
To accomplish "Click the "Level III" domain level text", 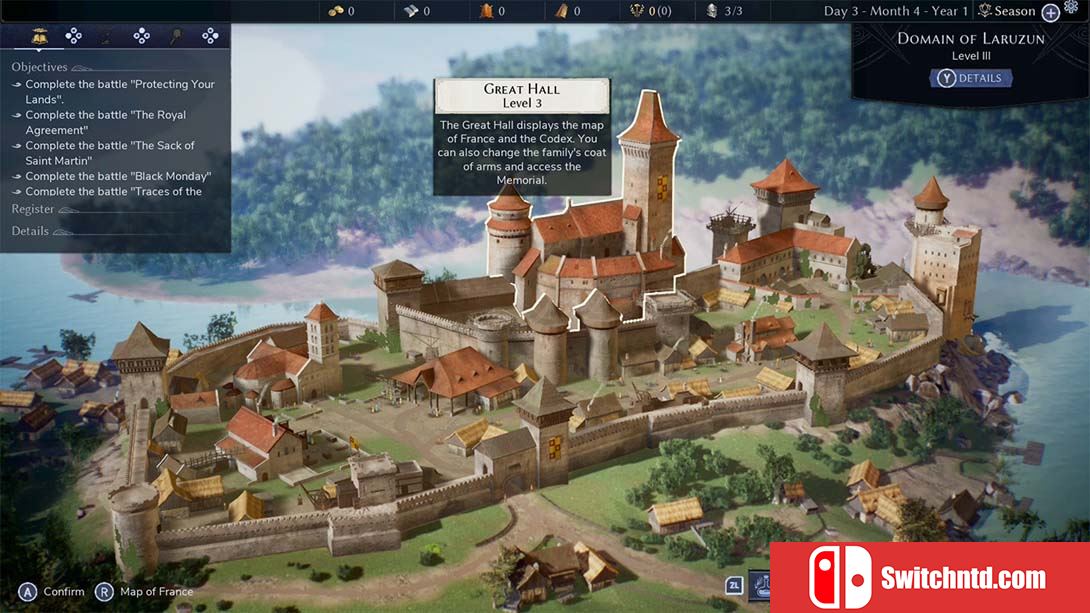I will tap(971, 56).
